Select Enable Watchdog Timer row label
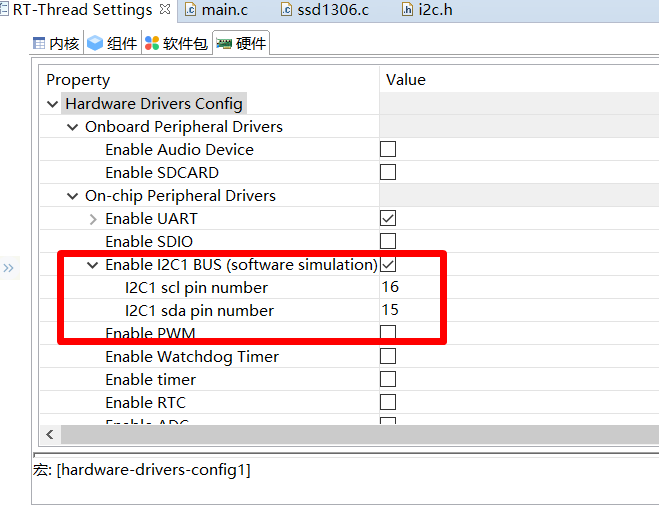659x514 pixels. 192,357
